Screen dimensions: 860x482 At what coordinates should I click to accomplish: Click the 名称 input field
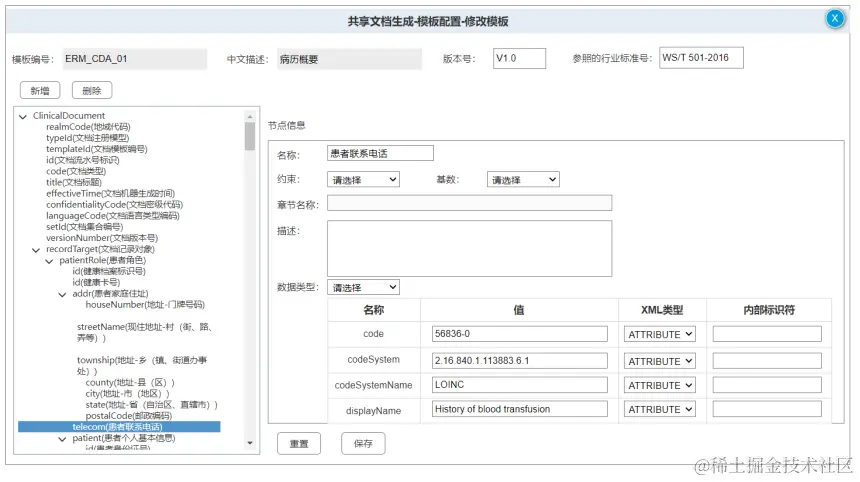[380, 153]
